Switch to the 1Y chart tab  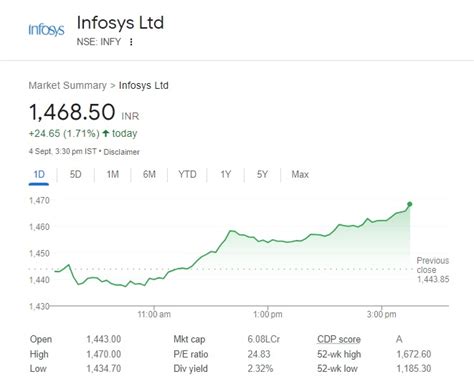(x=226, y=174)
